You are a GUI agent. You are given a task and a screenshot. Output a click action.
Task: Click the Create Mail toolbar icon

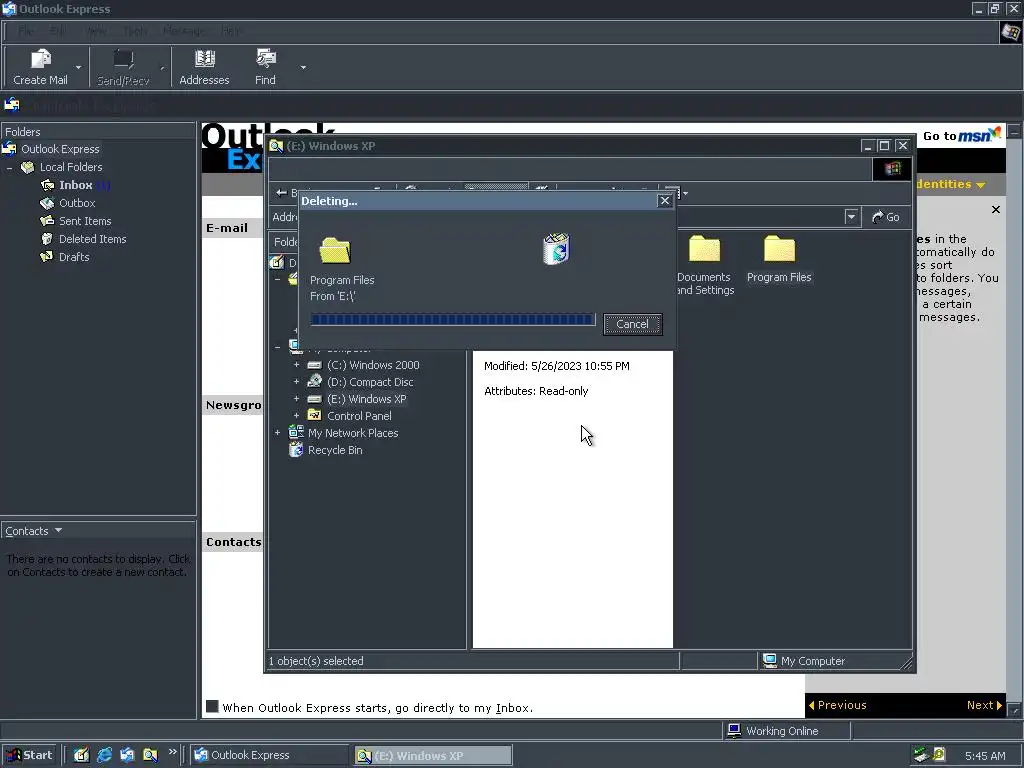coord(40,67)
